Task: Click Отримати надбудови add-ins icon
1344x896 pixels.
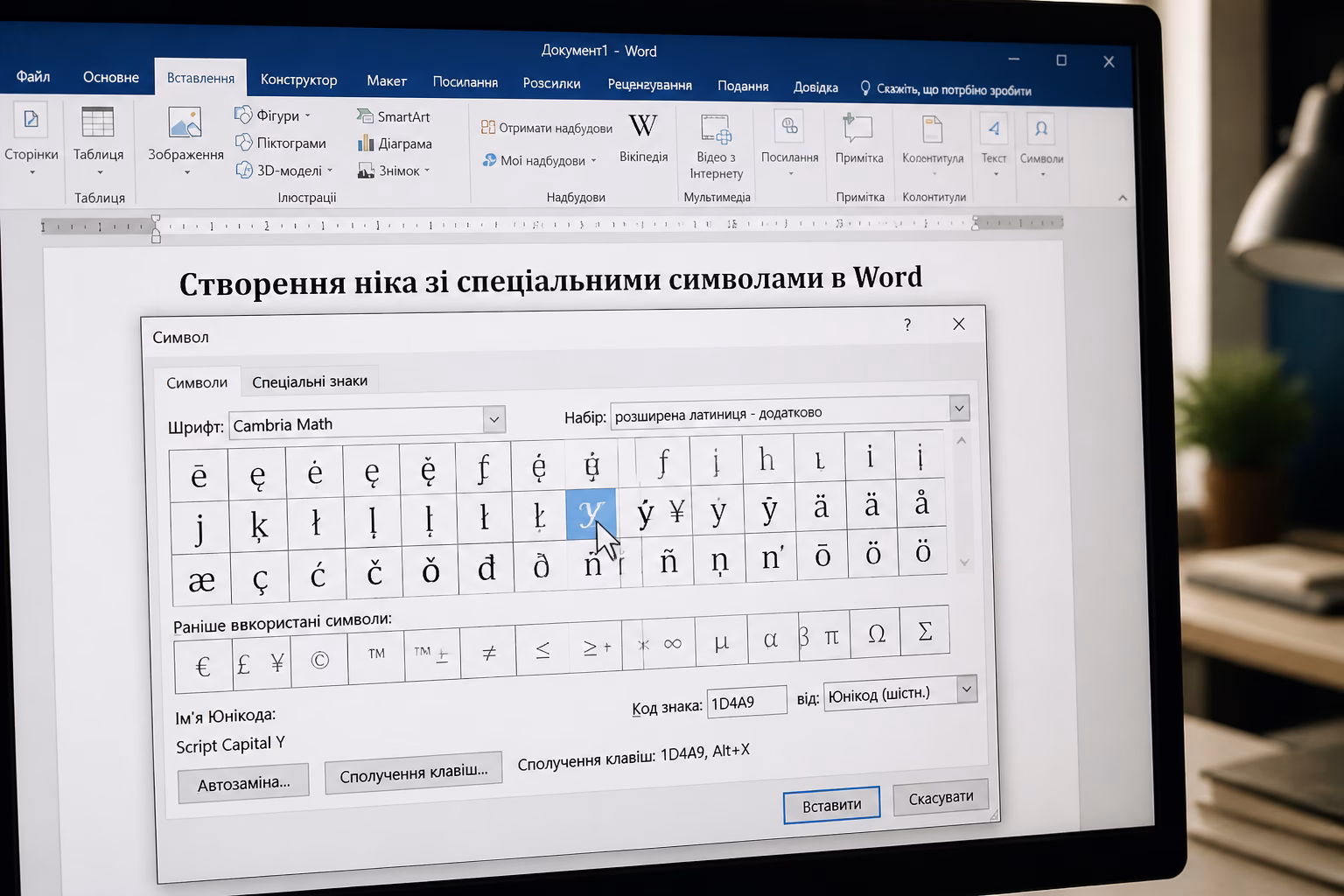Action: [488, 128]
